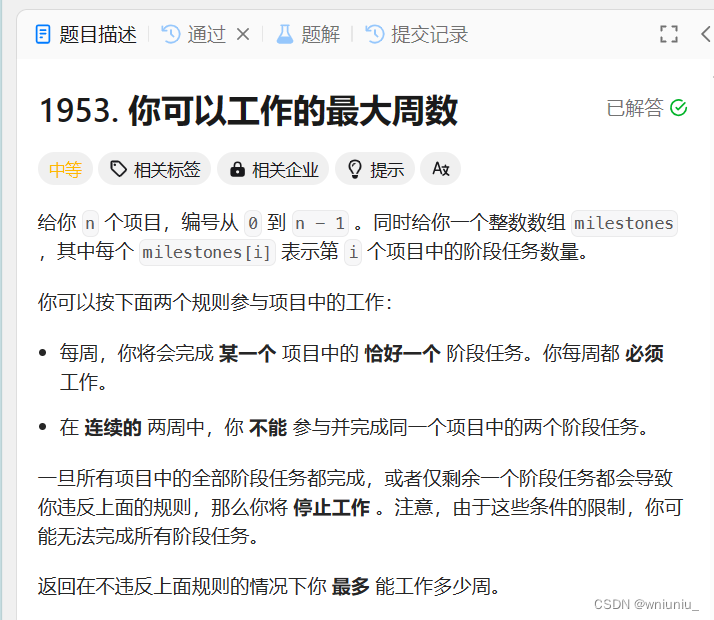Viewport: 714px width, 620px height.
Task: Toggle the language translation icon
Action: 440,169
